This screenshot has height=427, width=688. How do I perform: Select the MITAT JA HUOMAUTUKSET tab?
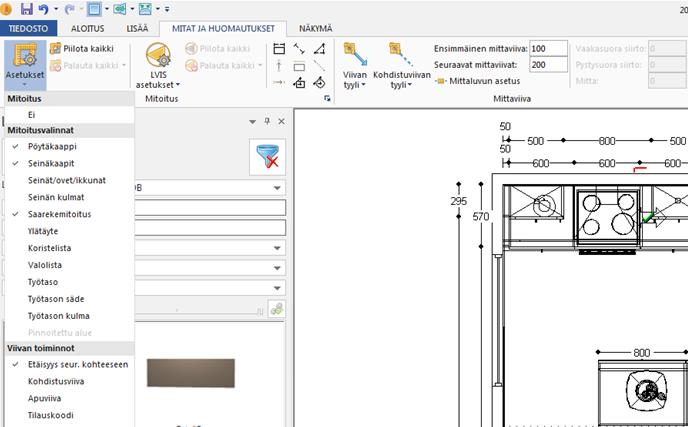point(223,29)
